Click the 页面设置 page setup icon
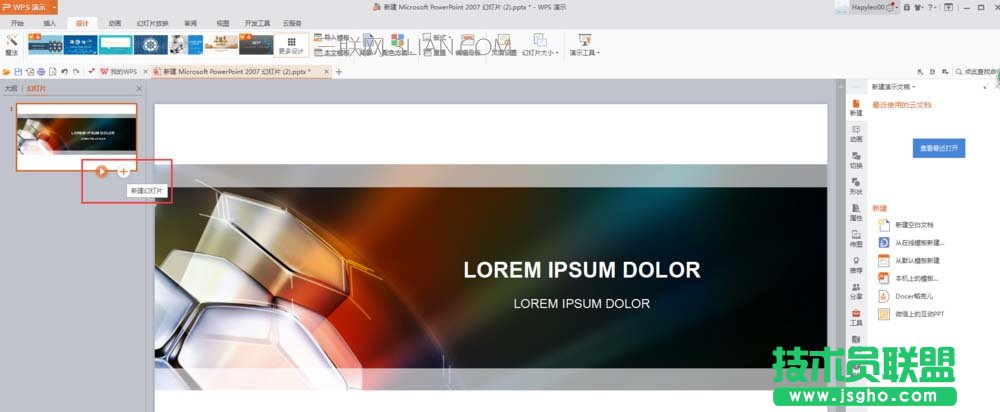The height and width of the screenshot is (412, 1000). pos(504,45)
